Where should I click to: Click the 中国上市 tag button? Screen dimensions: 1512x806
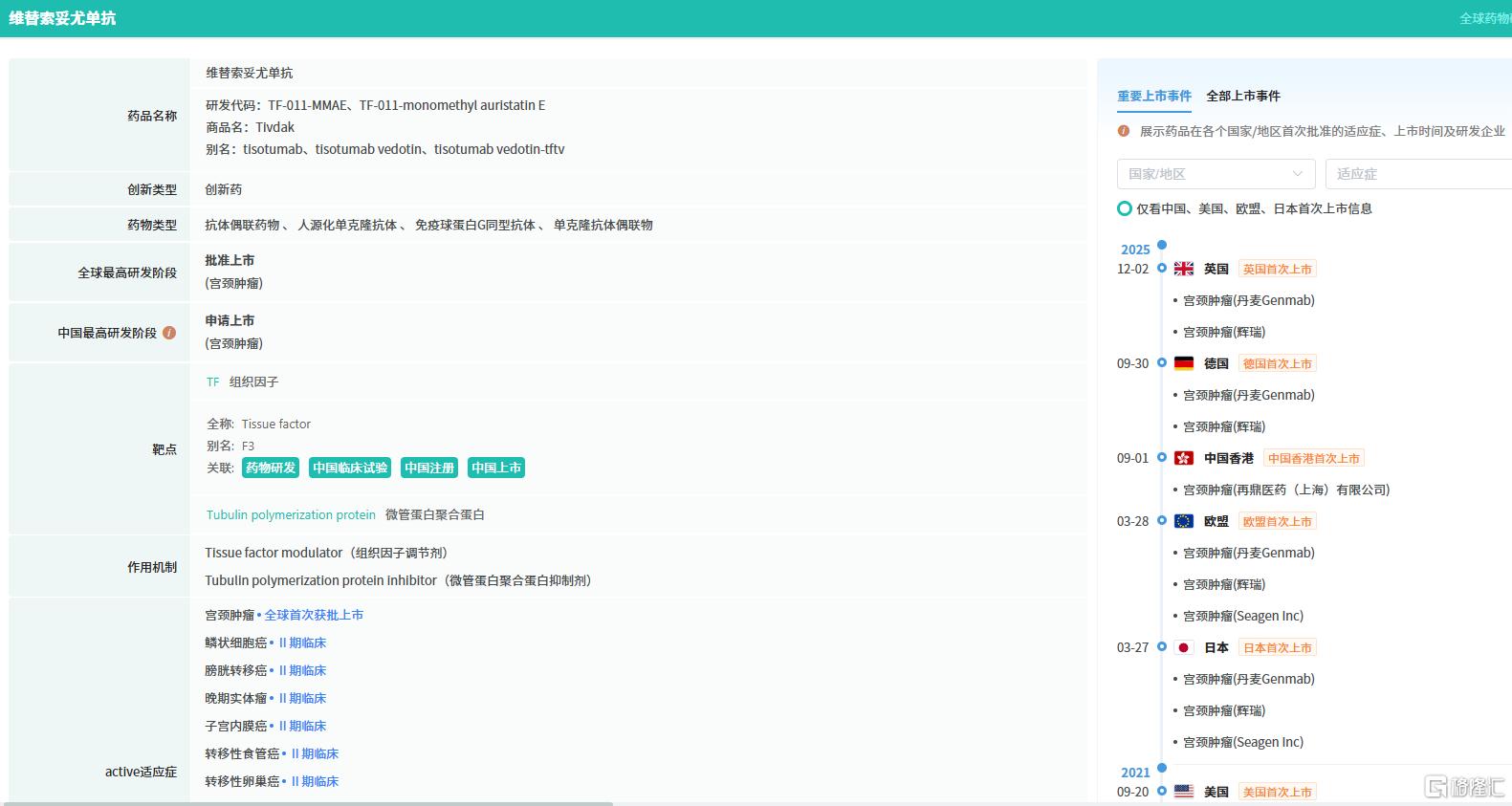(496, 468)
